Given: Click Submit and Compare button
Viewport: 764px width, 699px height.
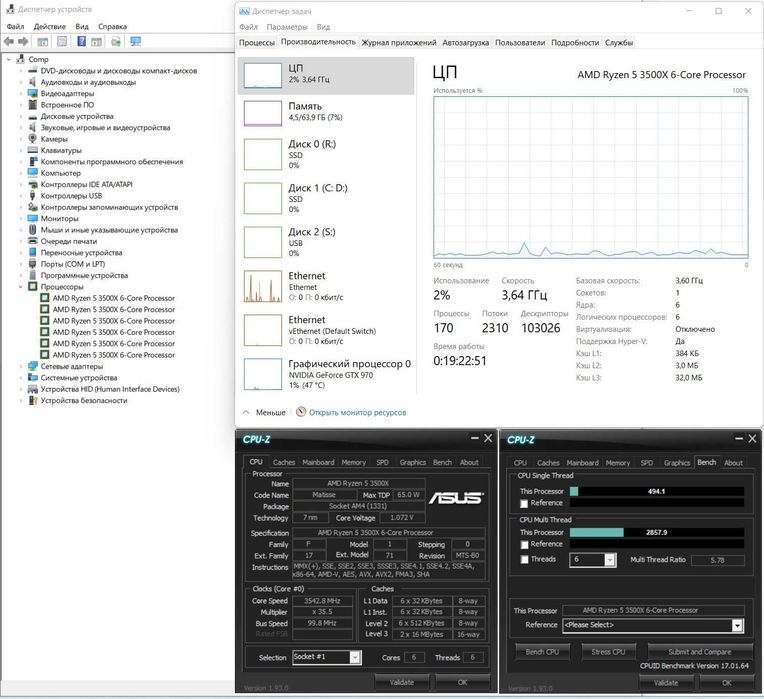Looking at the screenshot, I should coord(699,652).
